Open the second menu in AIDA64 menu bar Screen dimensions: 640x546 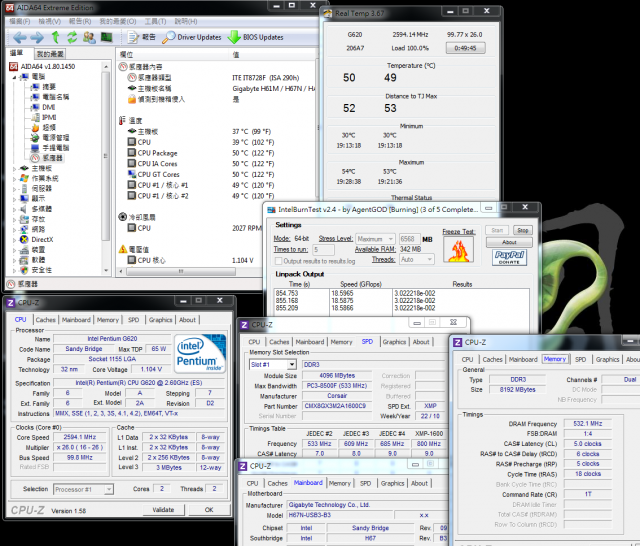(x=49, y=21)
